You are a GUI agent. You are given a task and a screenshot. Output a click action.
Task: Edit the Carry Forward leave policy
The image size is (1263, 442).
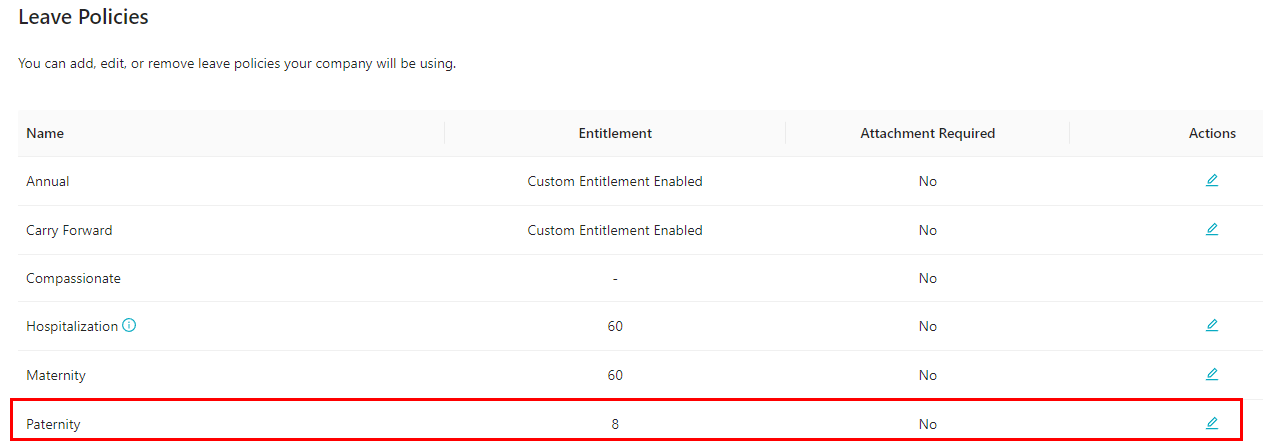click(1212, 229)
